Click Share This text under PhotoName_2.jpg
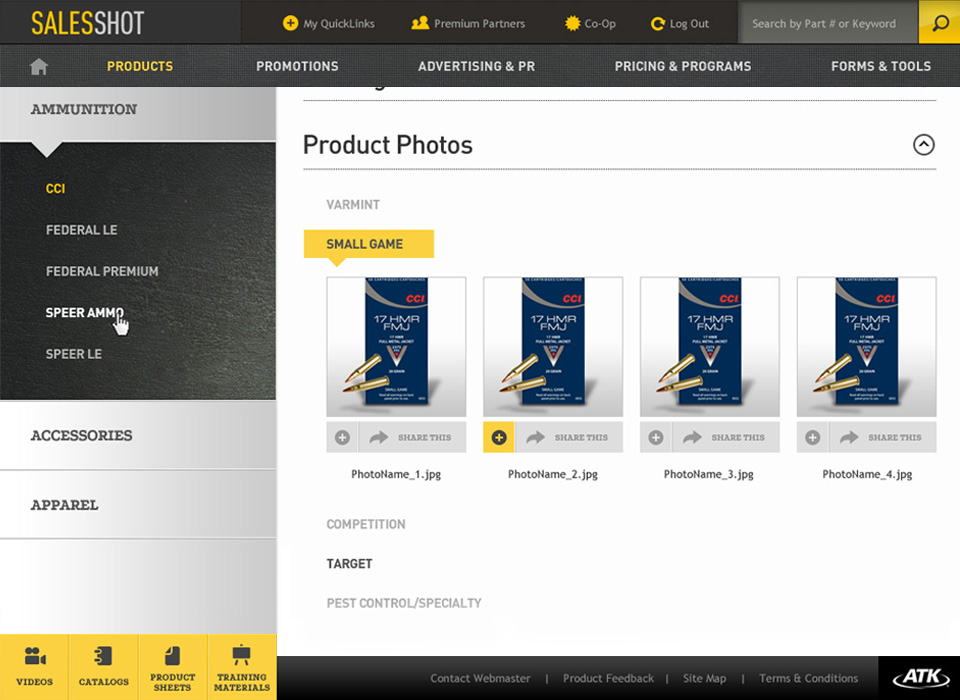960x700 pixels. (581, 438)
